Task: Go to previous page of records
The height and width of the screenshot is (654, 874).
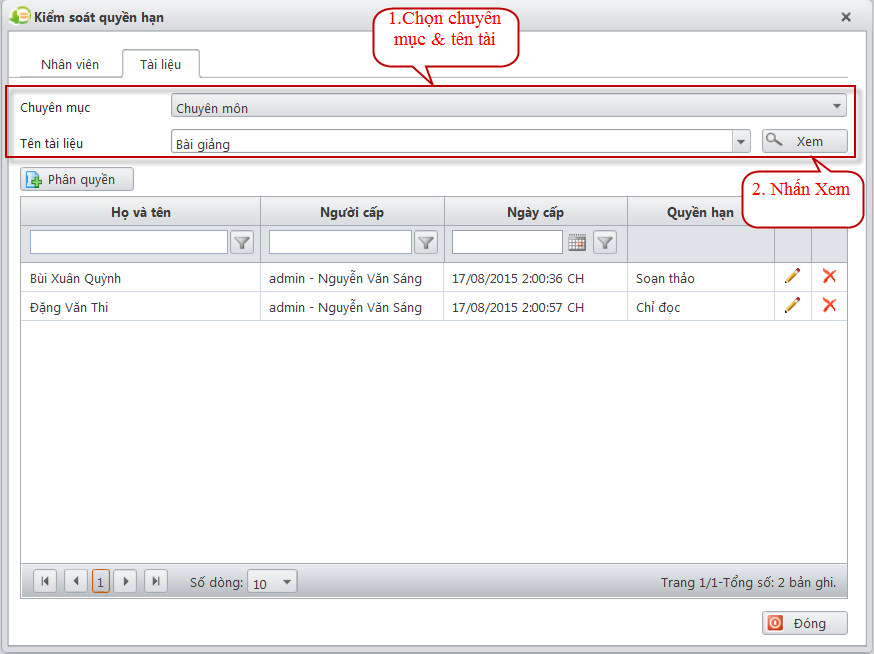Action: point(76,582)
